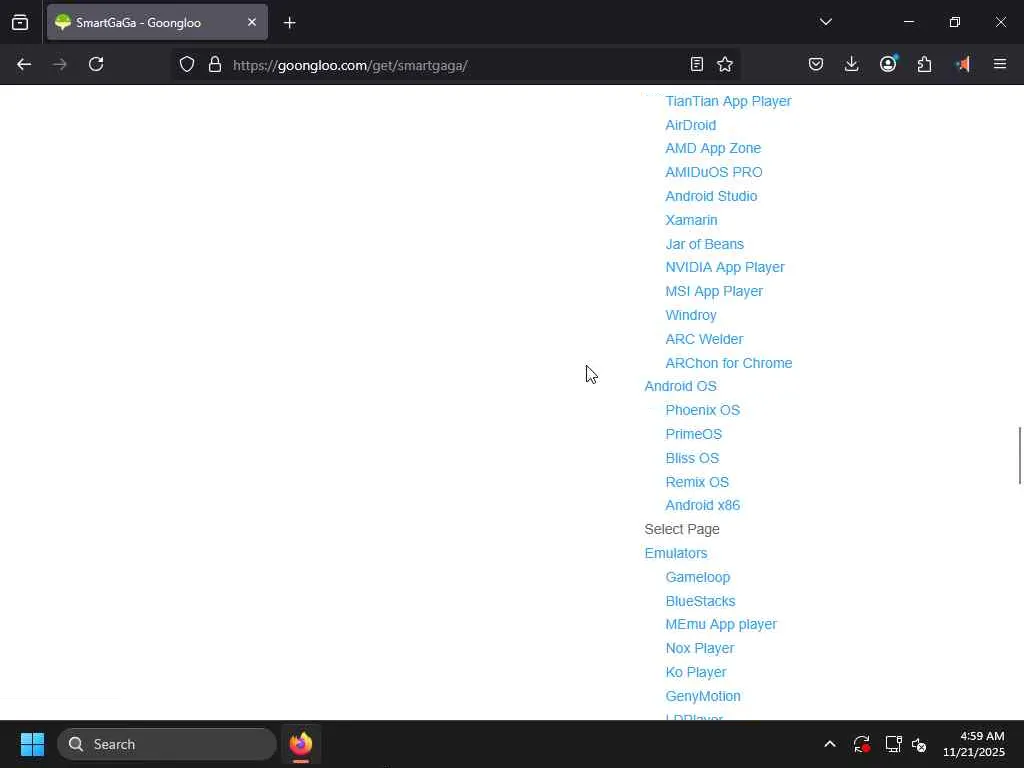The image size is (1024, 768).
Task: Open Bliss OS link
Action: point(692,458)
